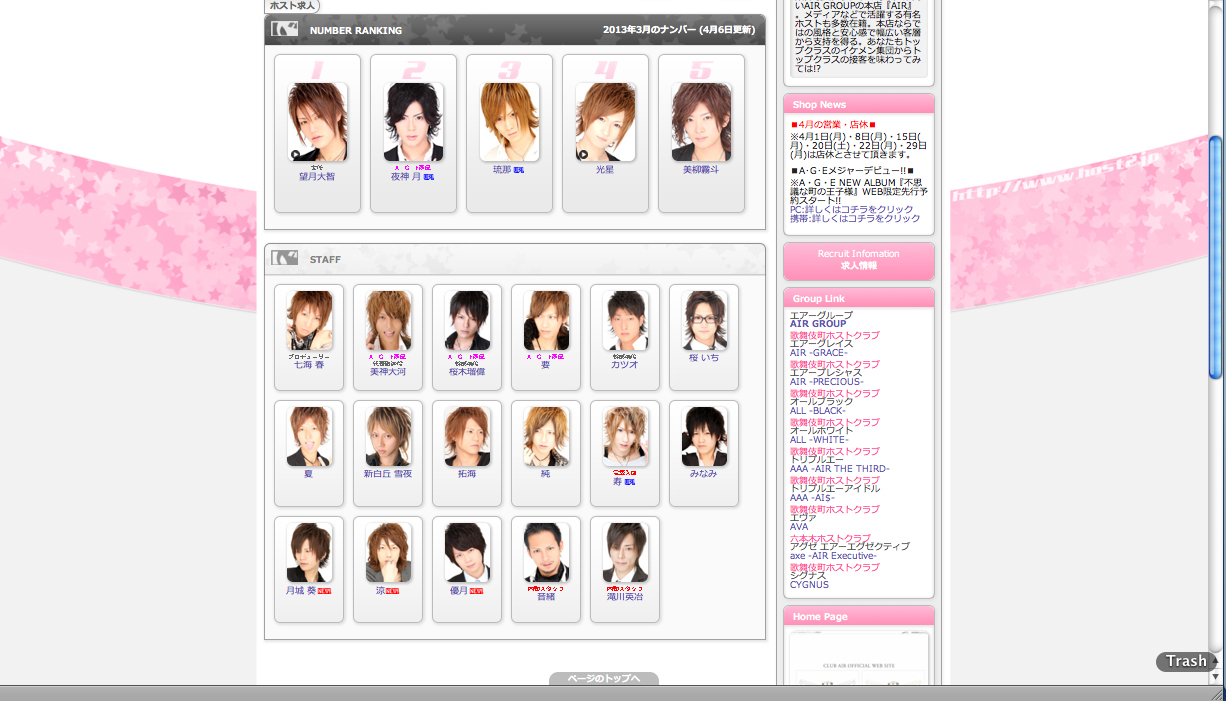Click the blue vertical scrollbar thumb
Image resolution: width=1226 pixels, height=701 pixels.
click(1215, 257)
